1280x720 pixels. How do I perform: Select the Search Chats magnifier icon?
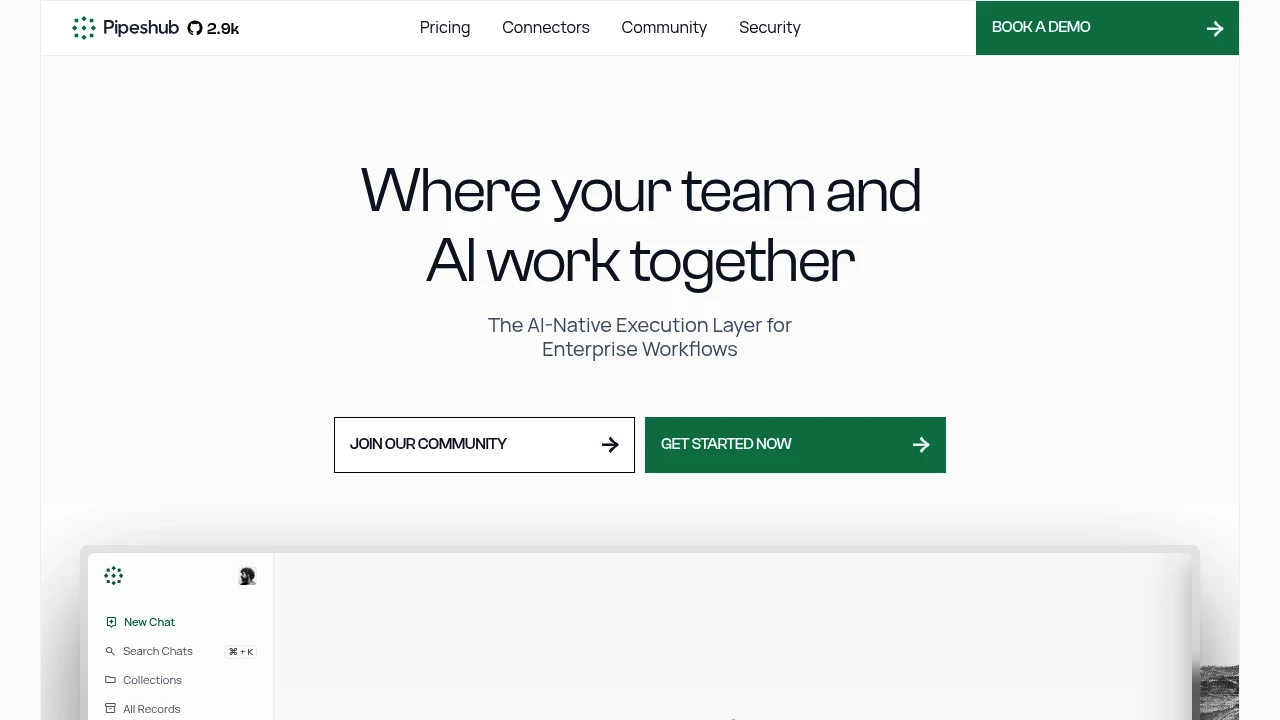tap(110, 651)
